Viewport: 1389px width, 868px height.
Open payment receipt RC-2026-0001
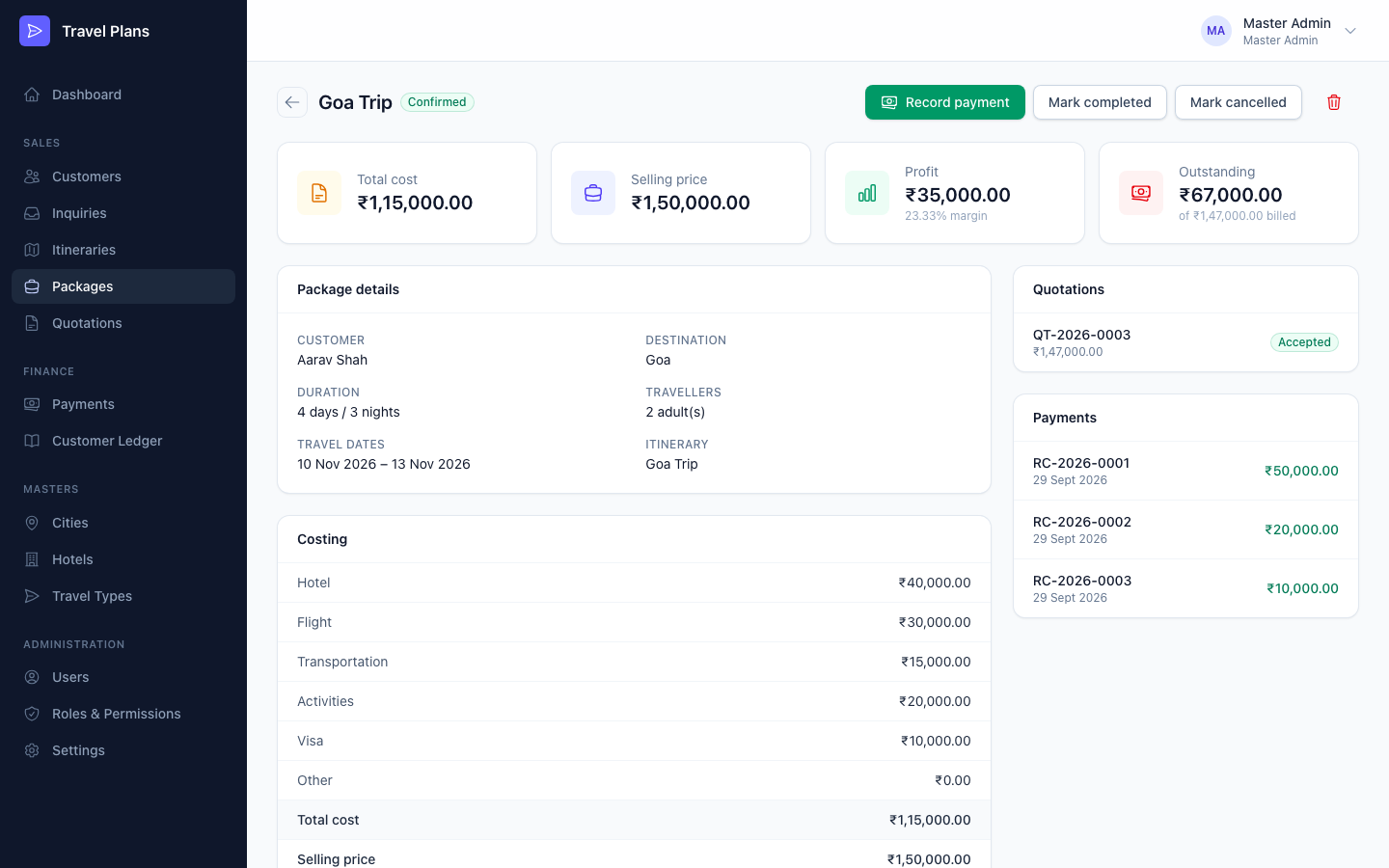[1185, 471]
